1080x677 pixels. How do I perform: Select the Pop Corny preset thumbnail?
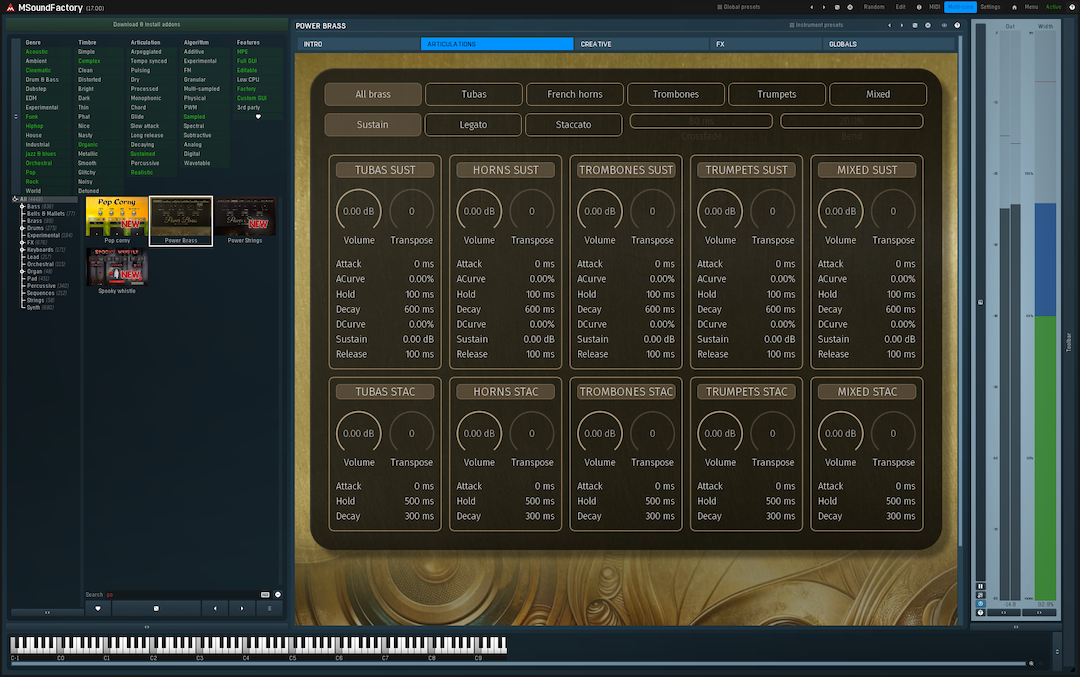pyautogui.click(x=116, y=218)
